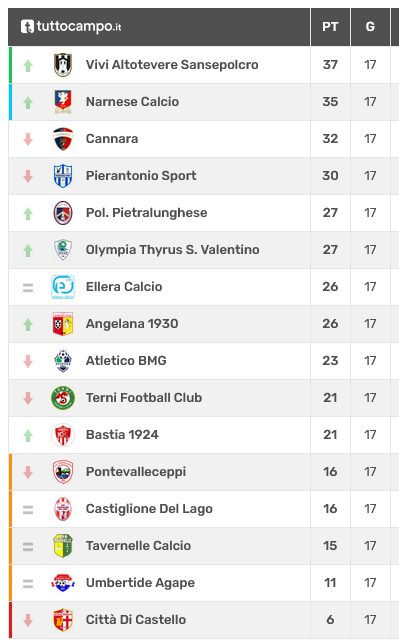Open Olympia Thyrus S. Valentino team link
Screen dimensions: 399x644
click(173, 250)
